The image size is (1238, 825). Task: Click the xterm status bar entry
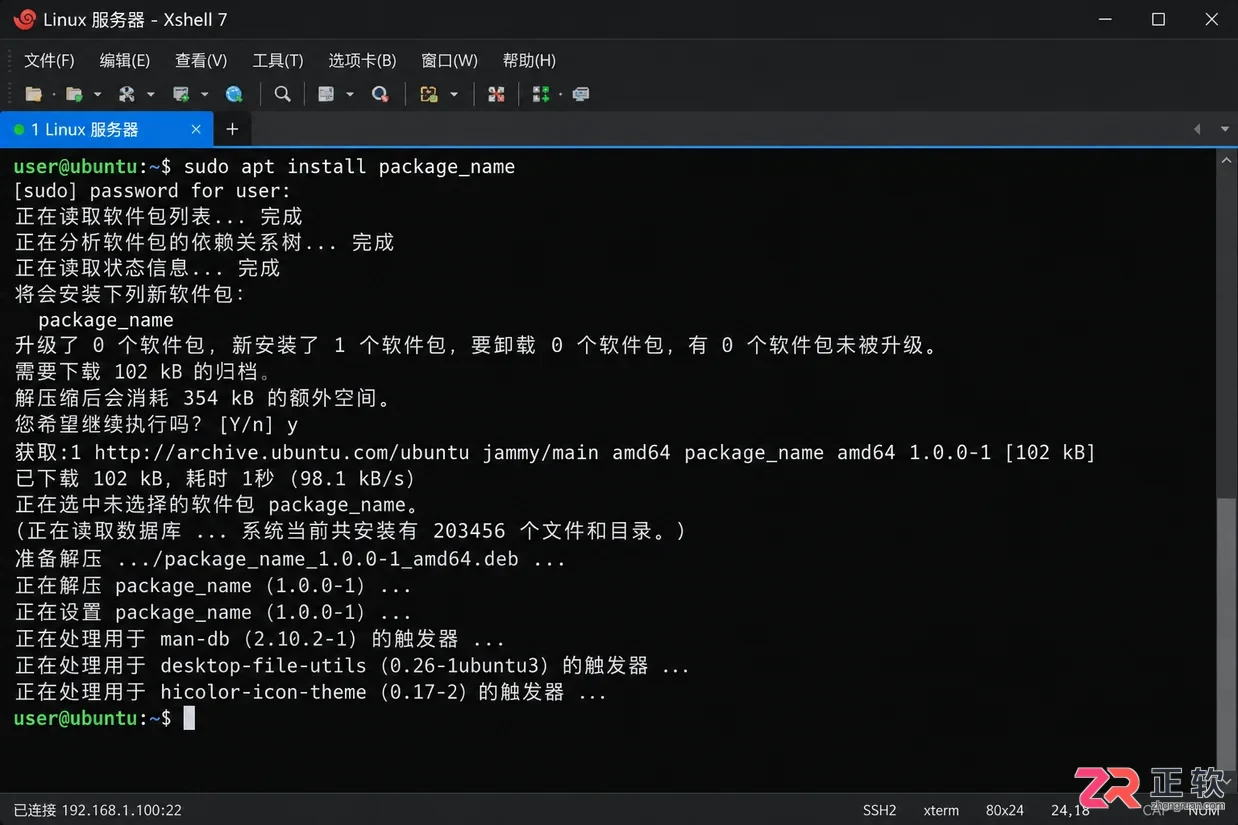(941, 810)
